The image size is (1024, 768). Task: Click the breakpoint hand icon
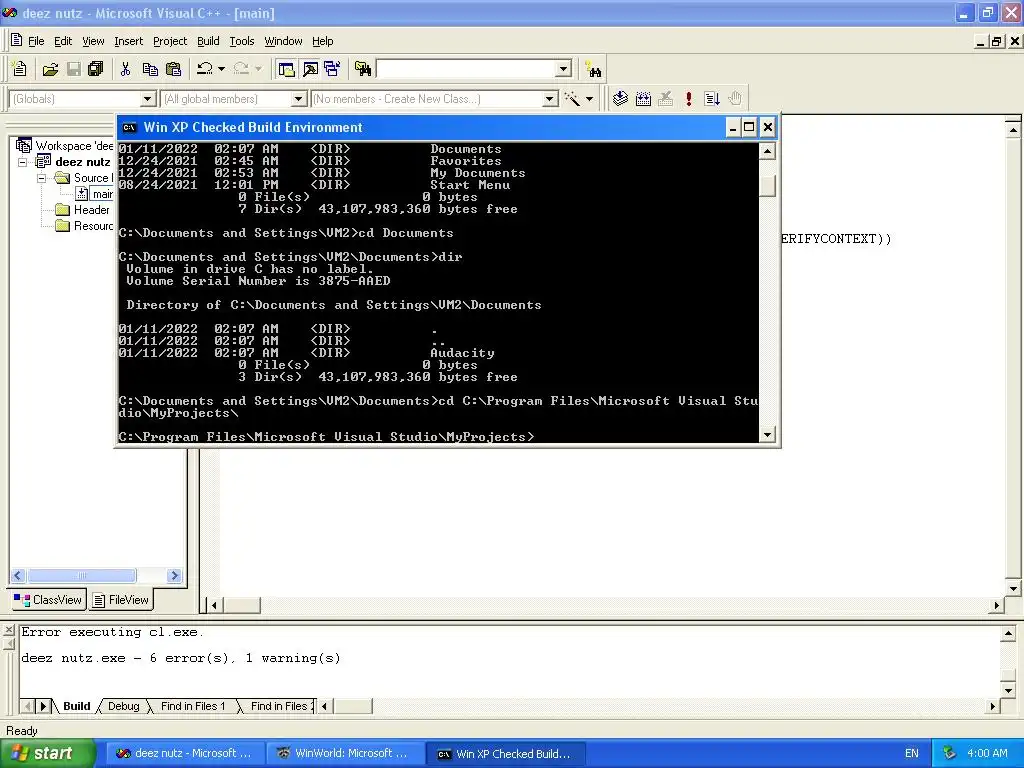[x=735, y=99]
